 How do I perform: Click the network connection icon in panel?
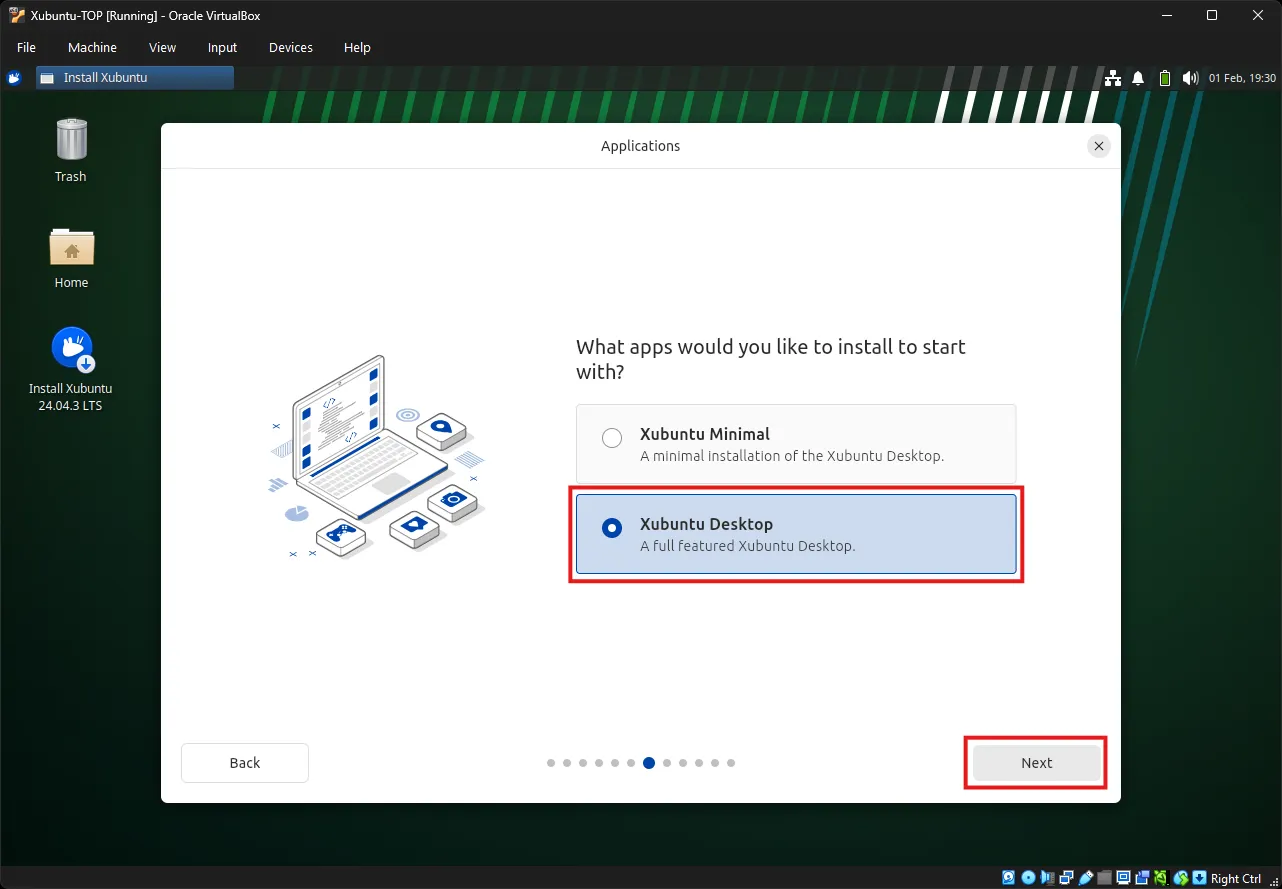tap(1112, 78)
